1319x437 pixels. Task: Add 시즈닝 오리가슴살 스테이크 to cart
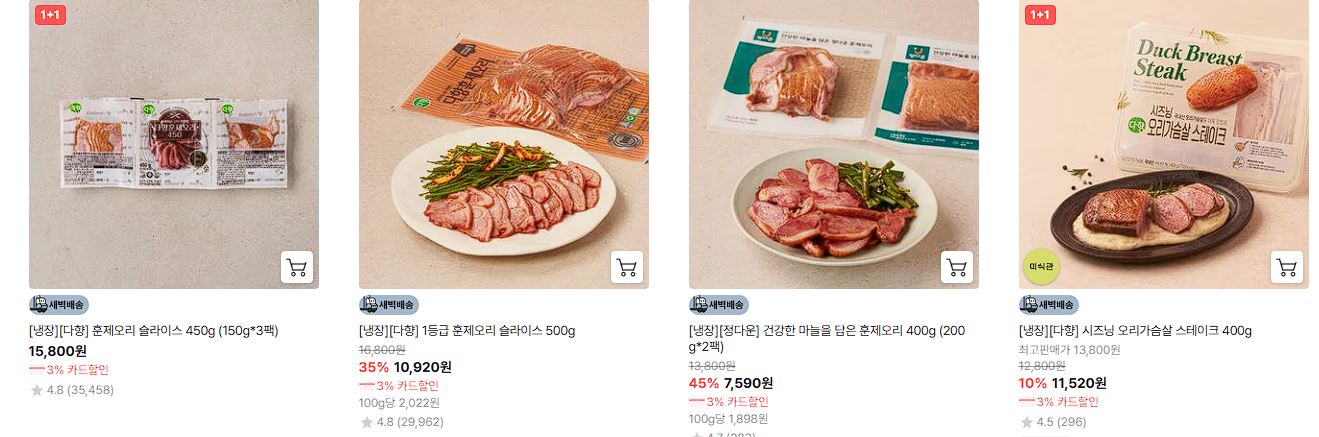(x=1287, y=267)
